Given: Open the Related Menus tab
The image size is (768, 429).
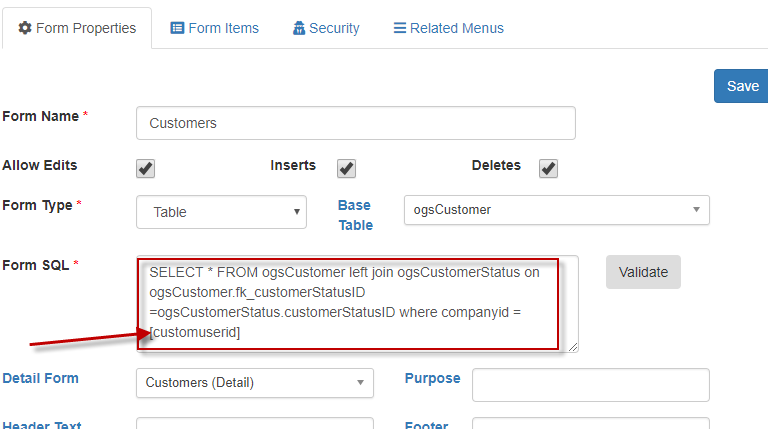Looking at the screenshot, I should pos(448,28).
